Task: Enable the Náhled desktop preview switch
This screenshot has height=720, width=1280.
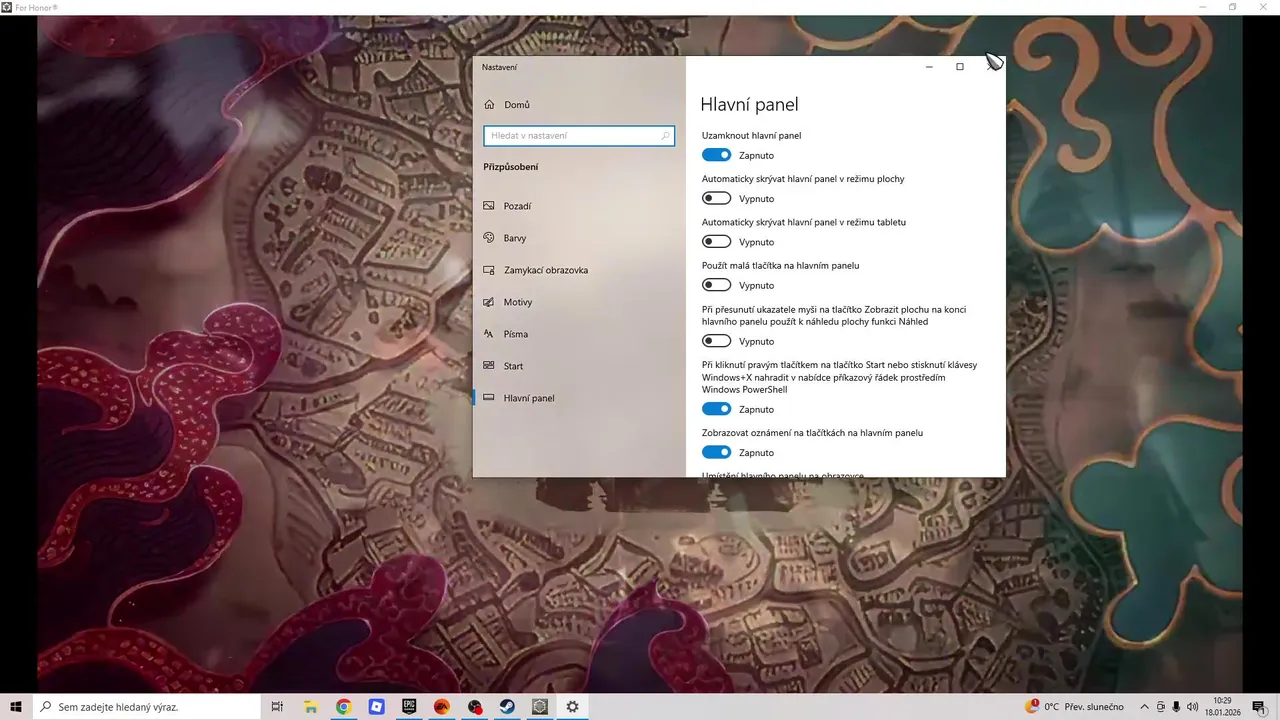Action: [x=716, y=341]
